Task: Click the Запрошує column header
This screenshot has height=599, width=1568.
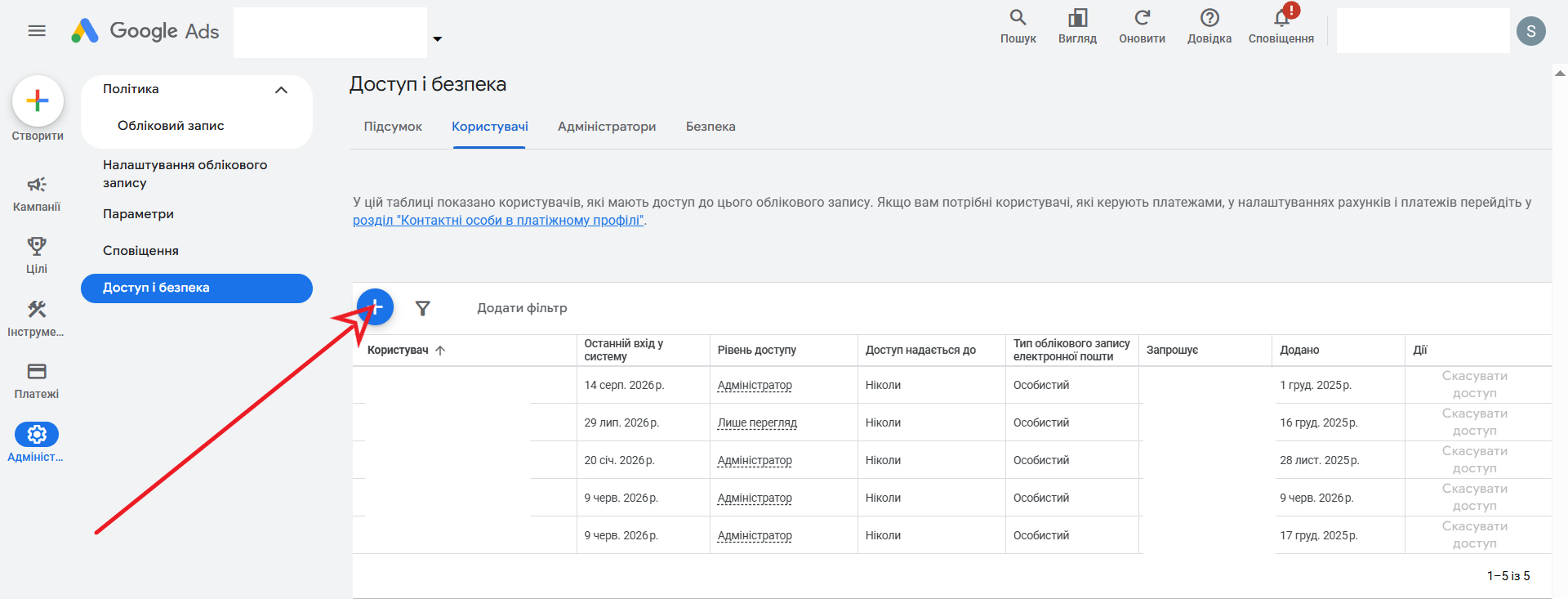Action: pyautogui.click(x=1172, y=351)
